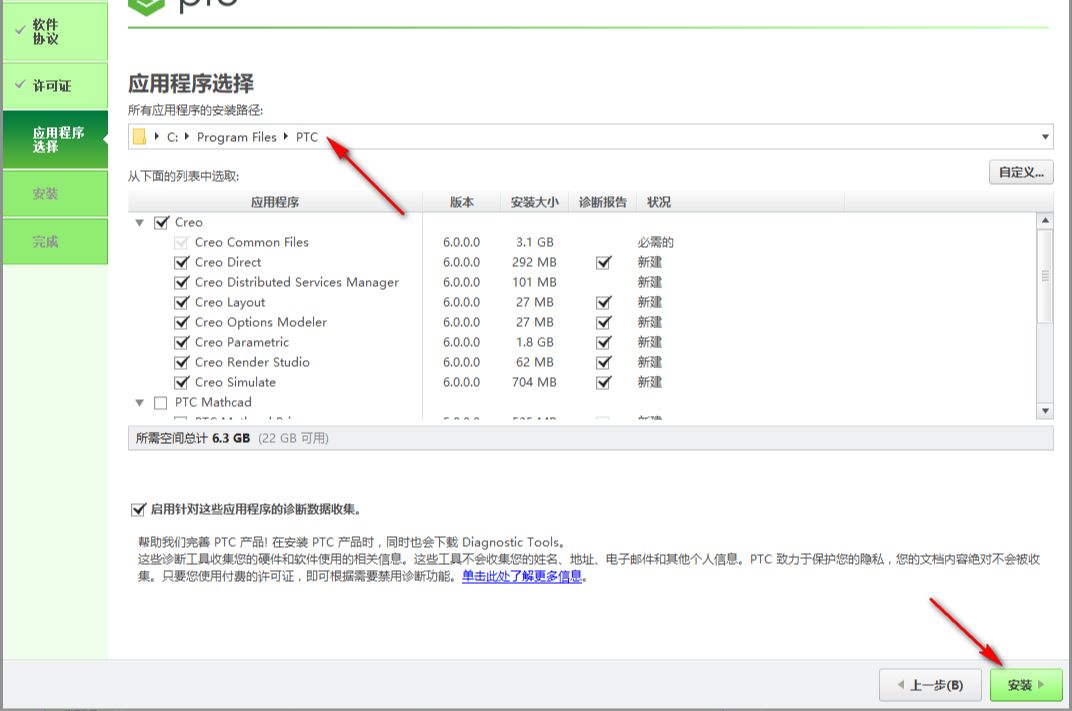Toggle diagnostic report for Creo Simulate

(603, 382)
